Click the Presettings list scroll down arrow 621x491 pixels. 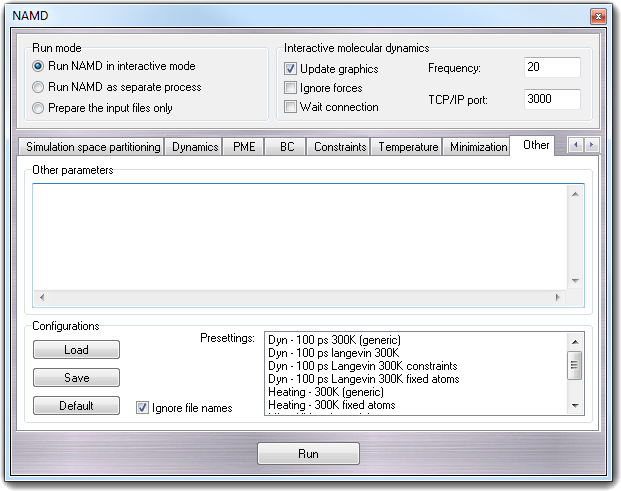point(575,405)
